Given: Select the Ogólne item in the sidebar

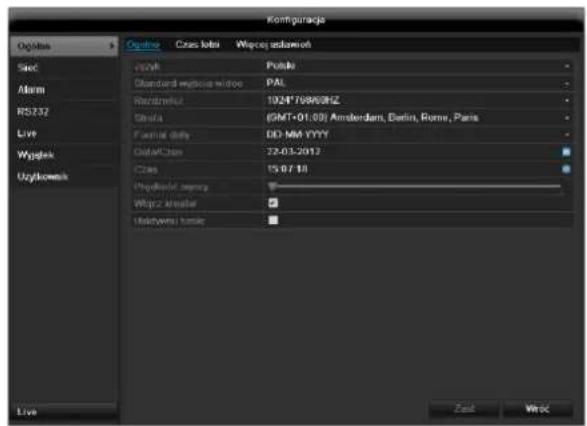Looking at the screenshot, I should click(64, 46).
